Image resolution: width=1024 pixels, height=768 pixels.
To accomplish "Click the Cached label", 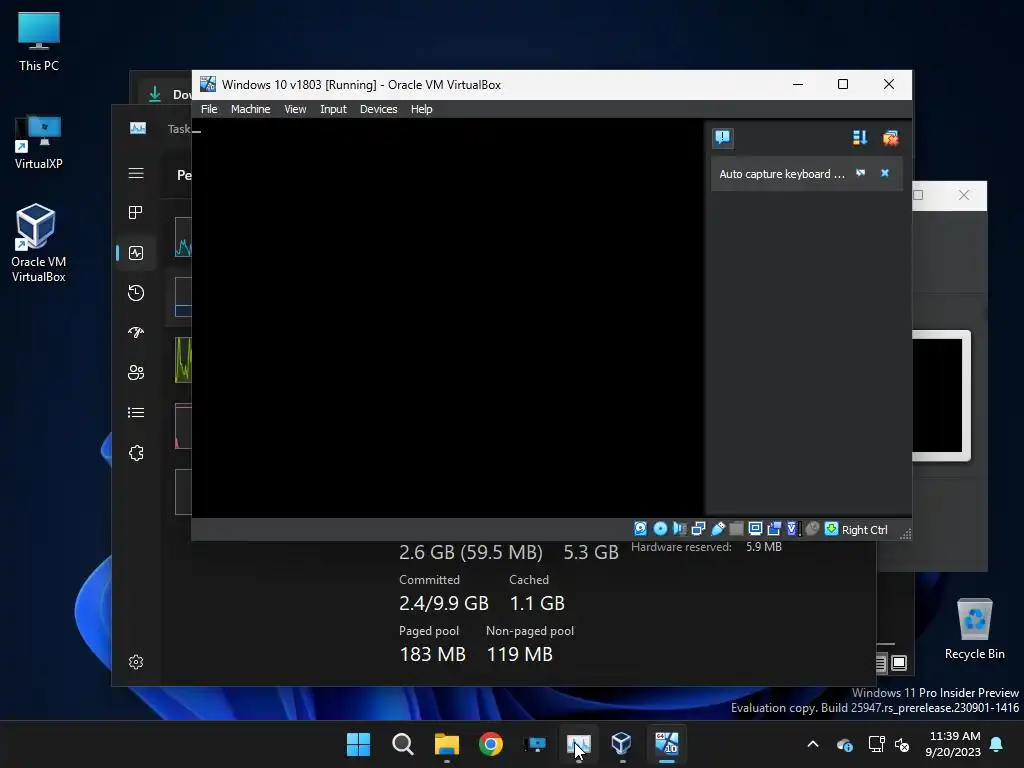I will pos(529,579).
